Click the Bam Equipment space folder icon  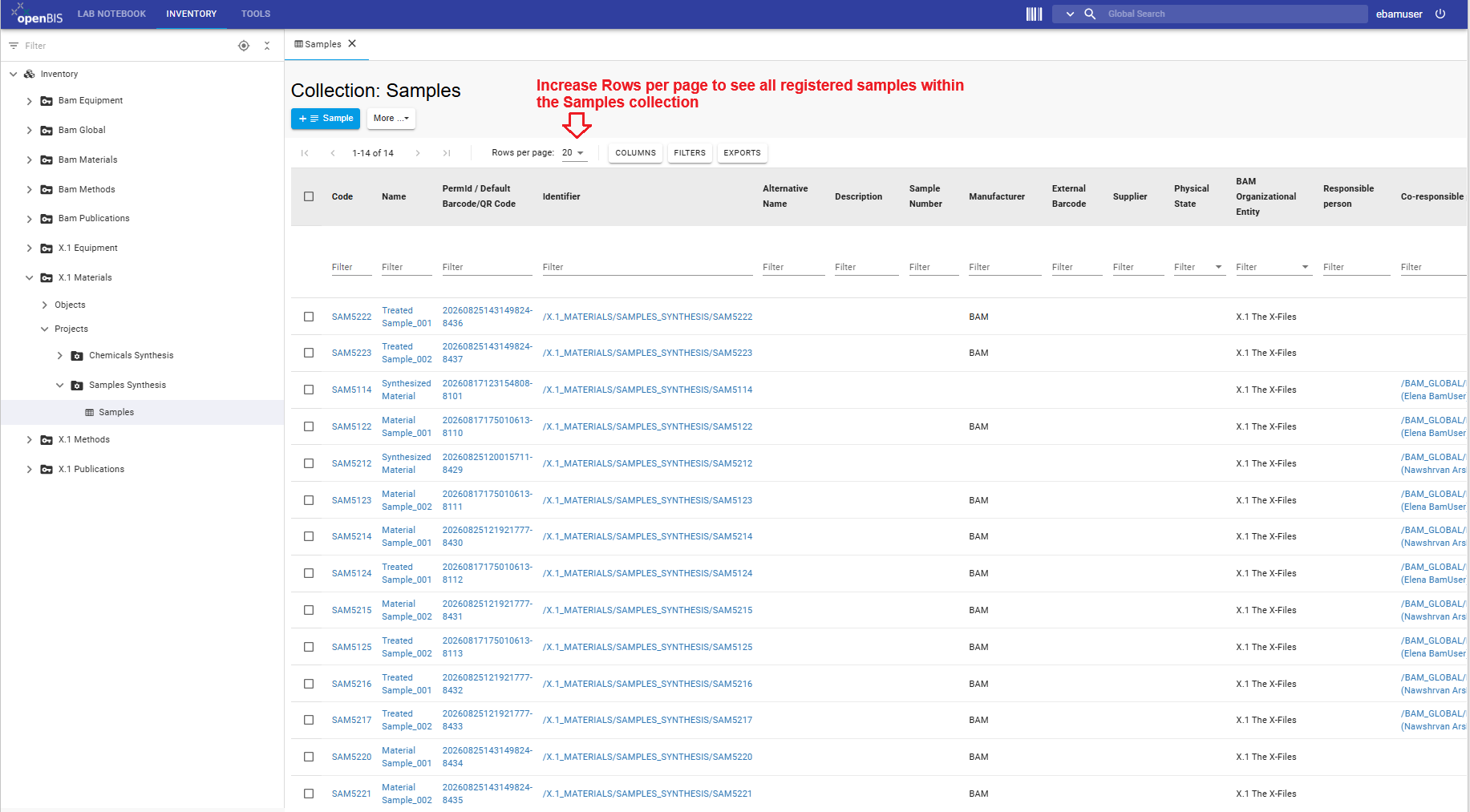tap(47, 101)
